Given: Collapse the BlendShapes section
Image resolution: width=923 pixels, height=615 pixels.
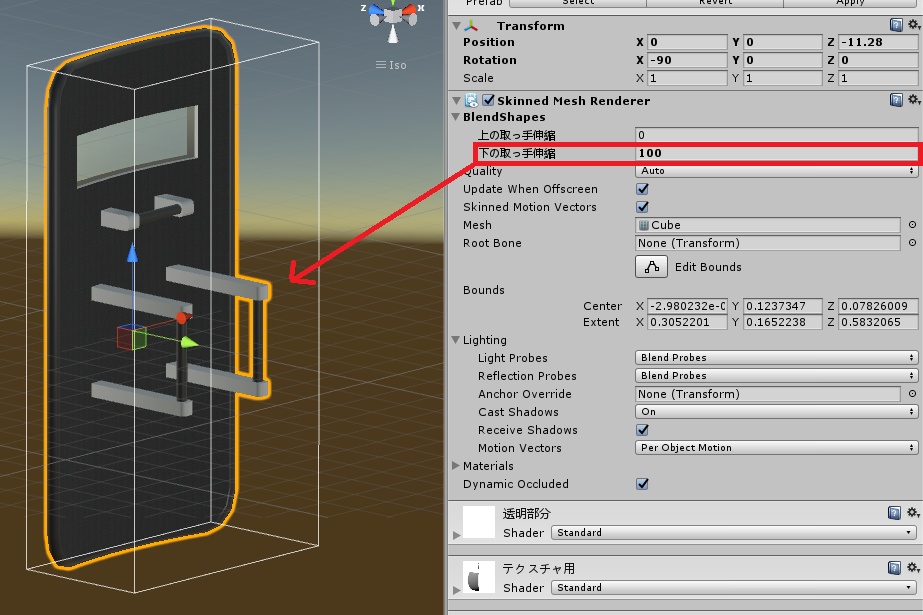Looking at the screenshot, I should pos(456,117).
